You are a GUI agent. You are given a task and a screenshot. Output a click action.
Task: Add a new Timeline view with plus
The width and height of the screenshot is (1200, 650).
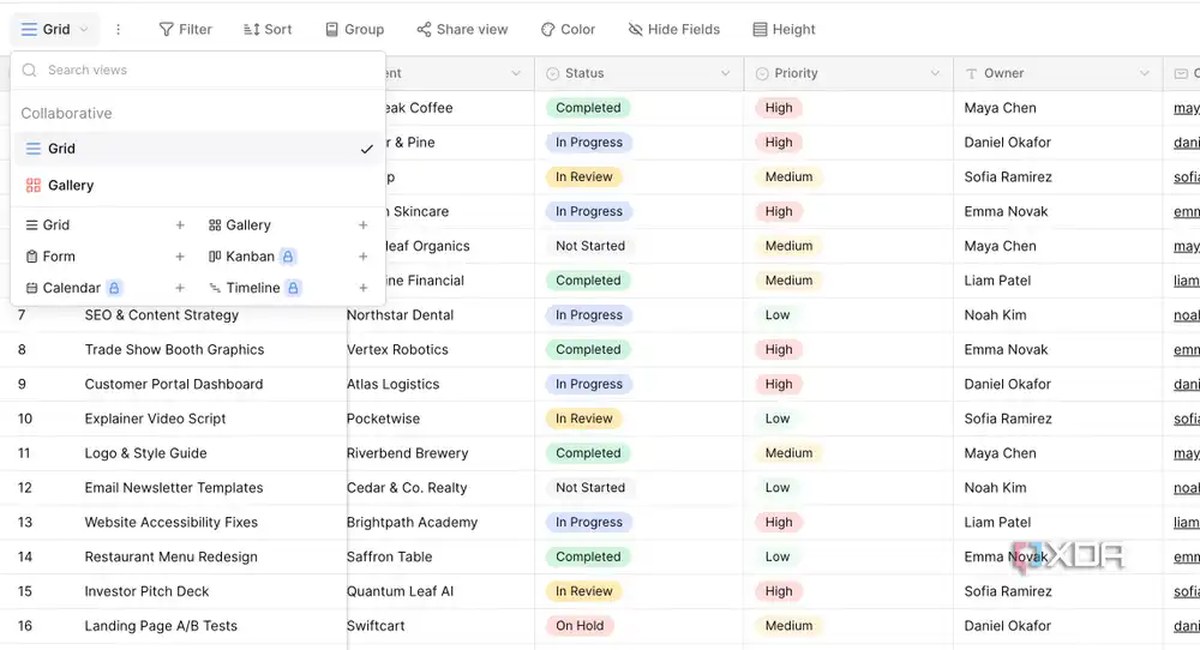coord(363,288)
